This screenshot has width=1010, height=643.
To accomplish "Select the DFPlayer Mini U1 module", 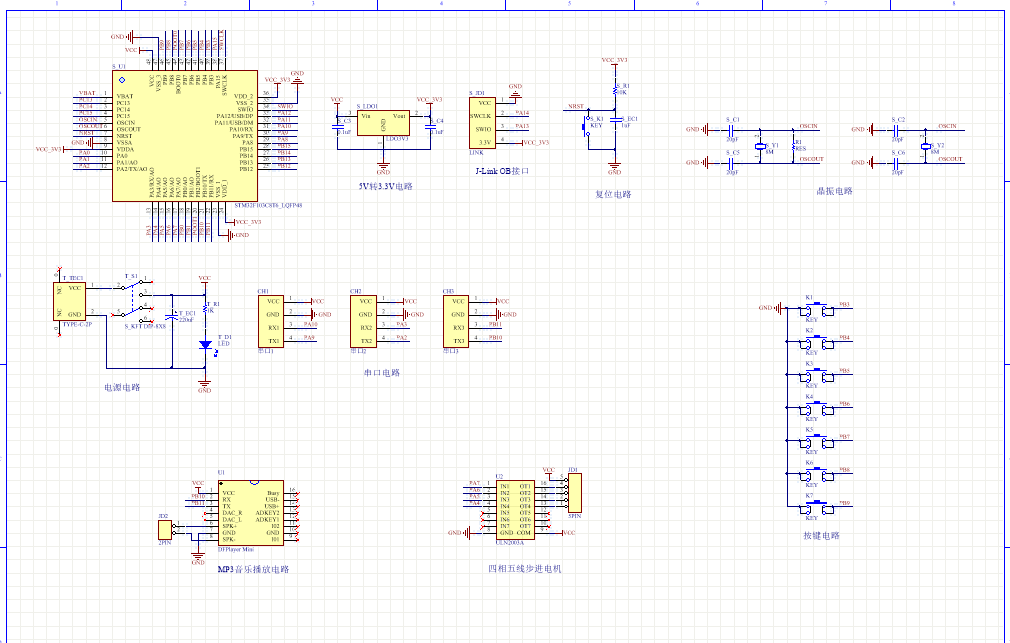I will click(250, 514).
